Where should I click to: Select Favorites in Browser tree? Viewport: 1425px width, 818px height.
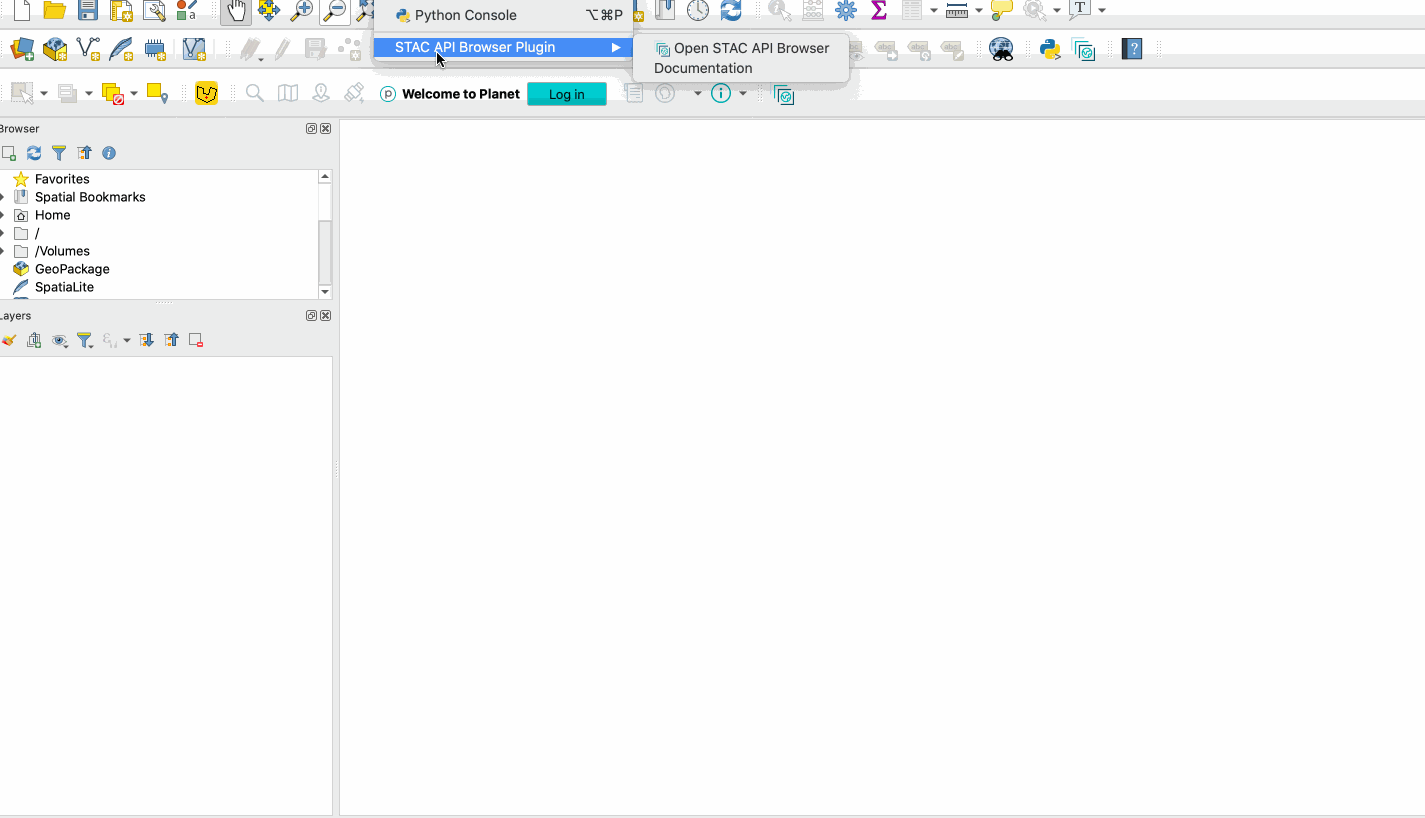62,179
